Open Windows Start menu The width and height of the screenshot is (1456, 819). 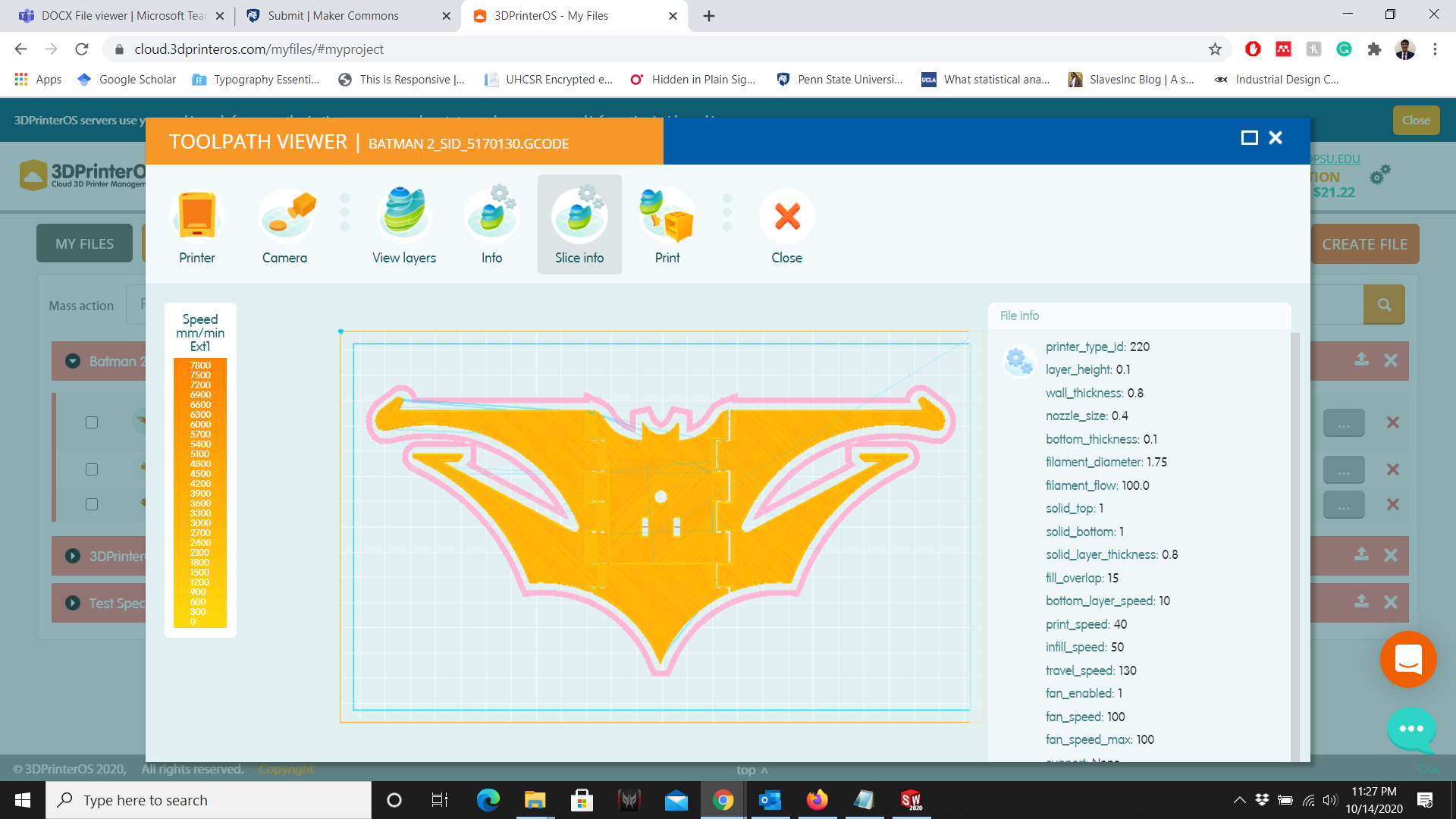(23, 800)
